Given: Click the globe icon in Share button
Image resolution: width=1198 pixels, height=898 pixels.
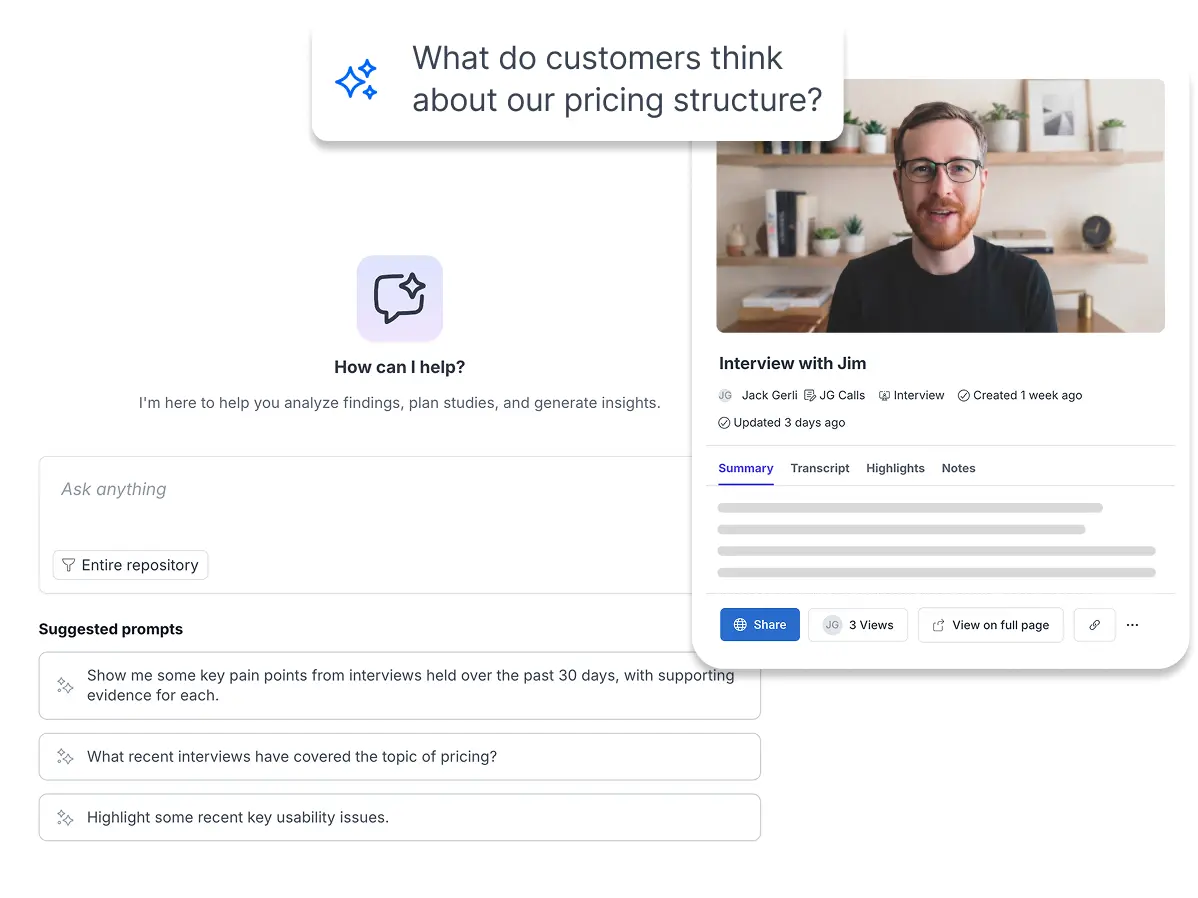Looking at the screenshot, I should pyautogui.click(x=740, y=624).
